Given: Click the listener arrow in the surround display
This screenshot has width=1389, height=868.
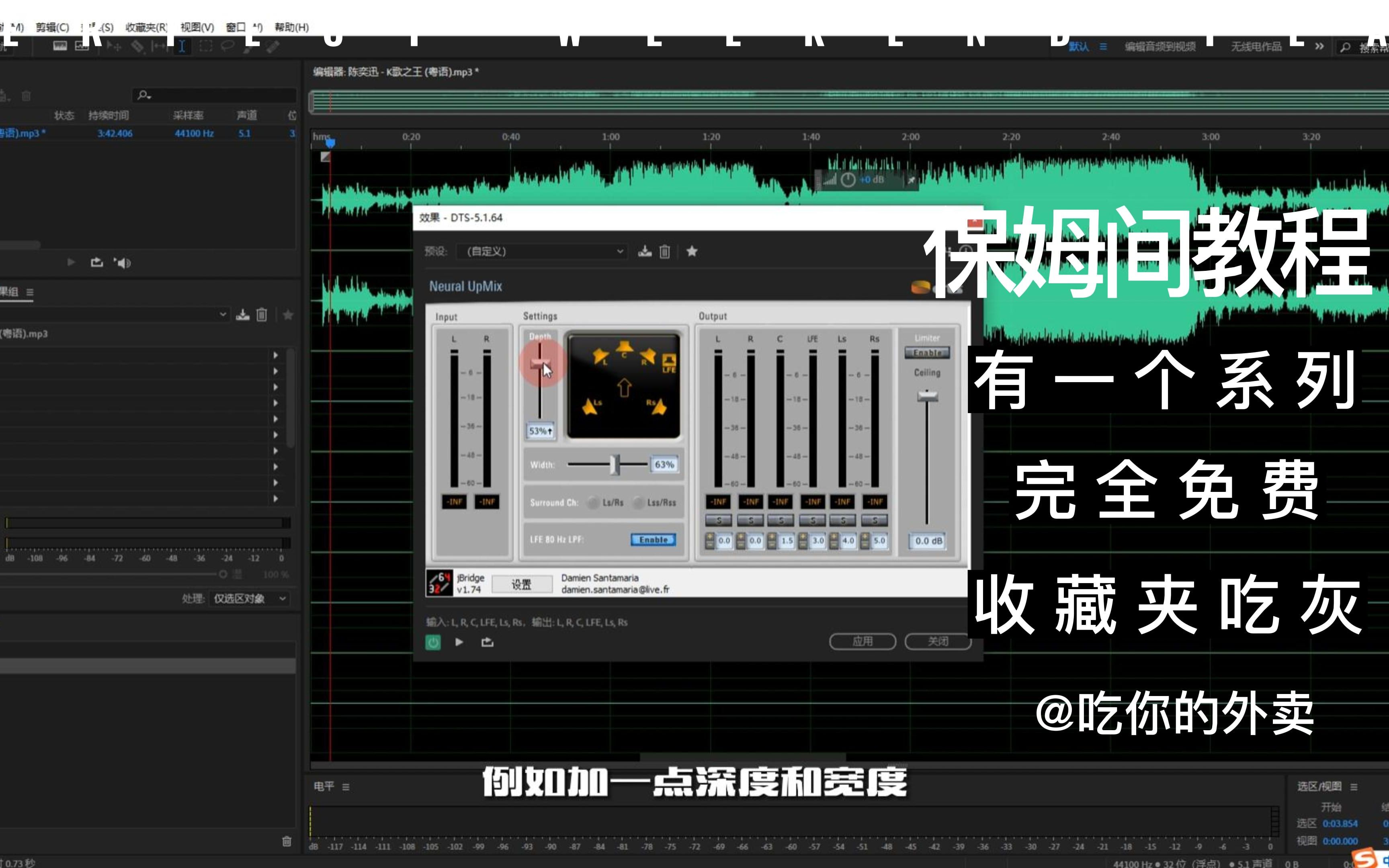Looking at the screenshot, I should (x=625, y=388).
